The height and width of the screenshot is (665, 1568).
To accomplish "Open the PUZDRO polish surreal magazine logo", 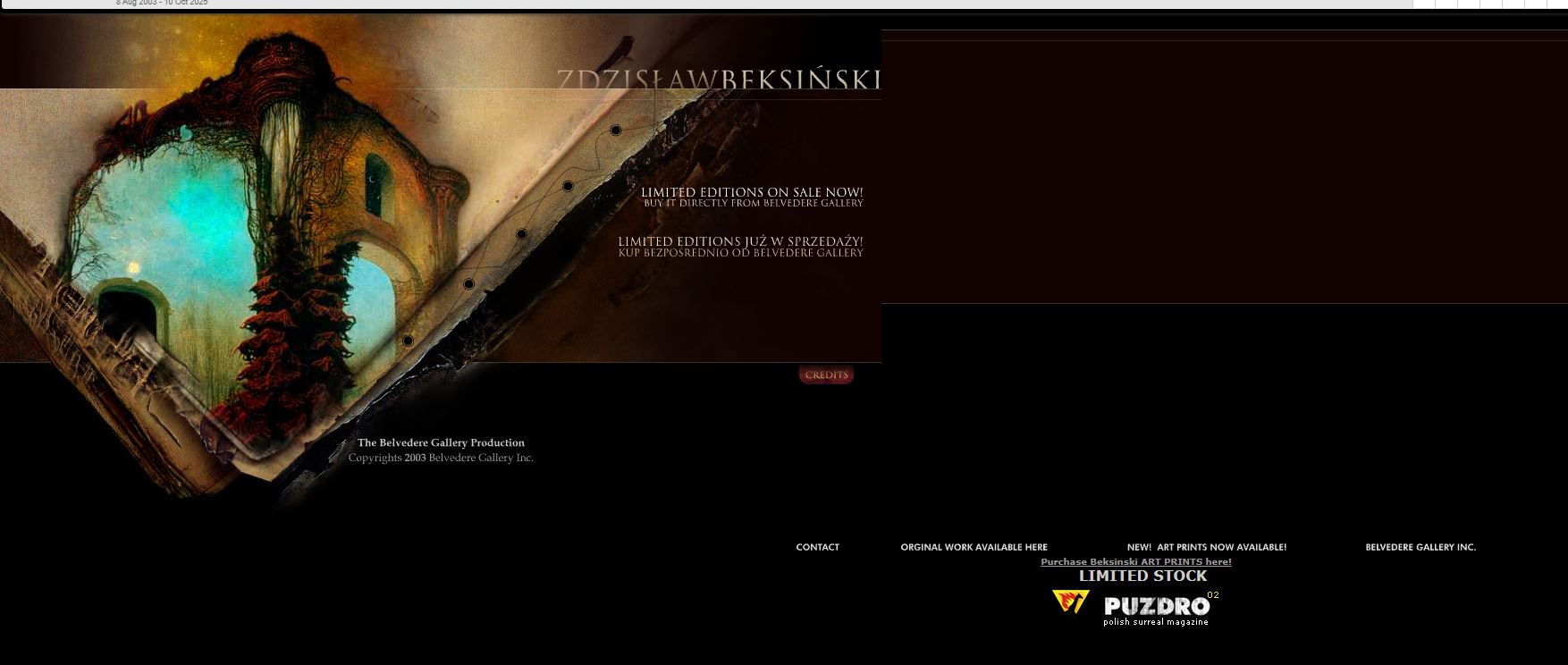I will [x=1157, y=610].
